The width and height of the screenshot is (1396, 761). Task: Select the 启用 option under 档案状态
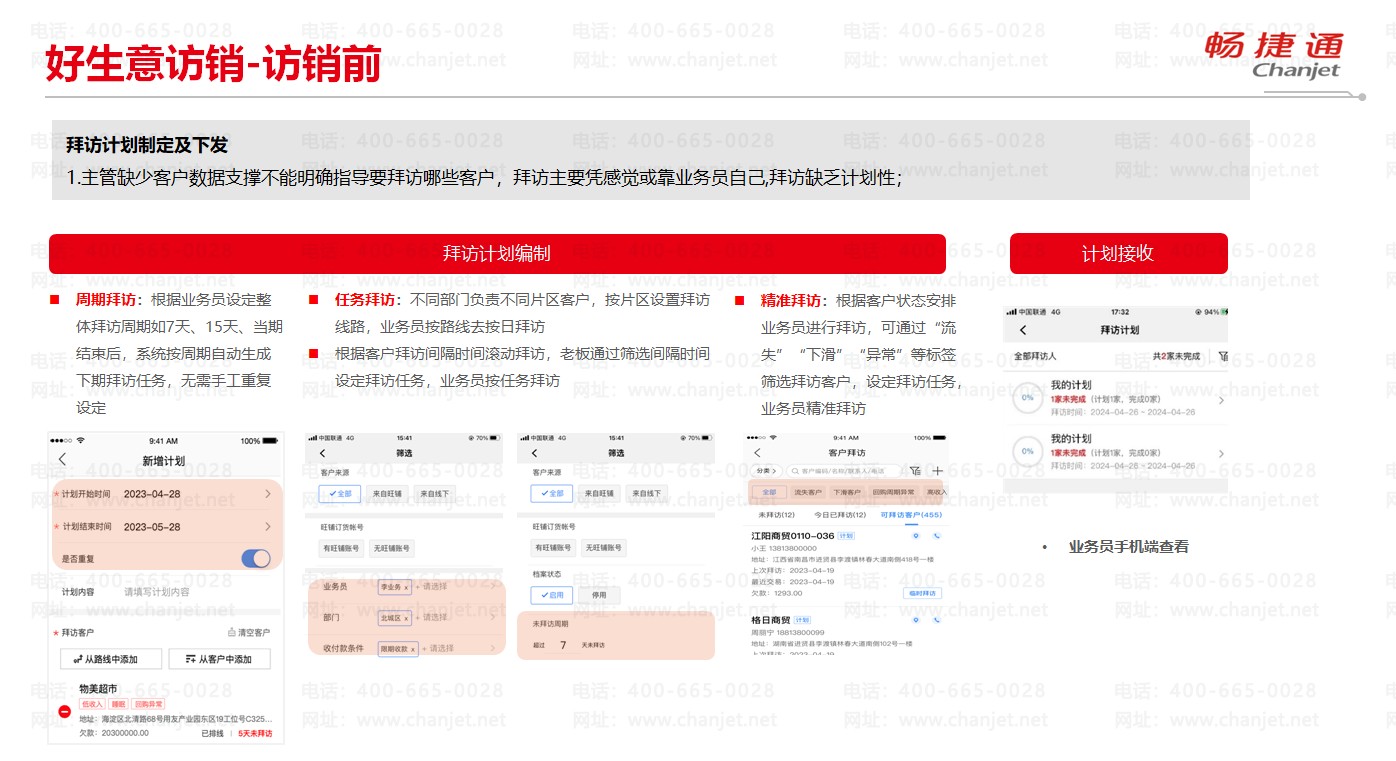[x=550, y=595]
